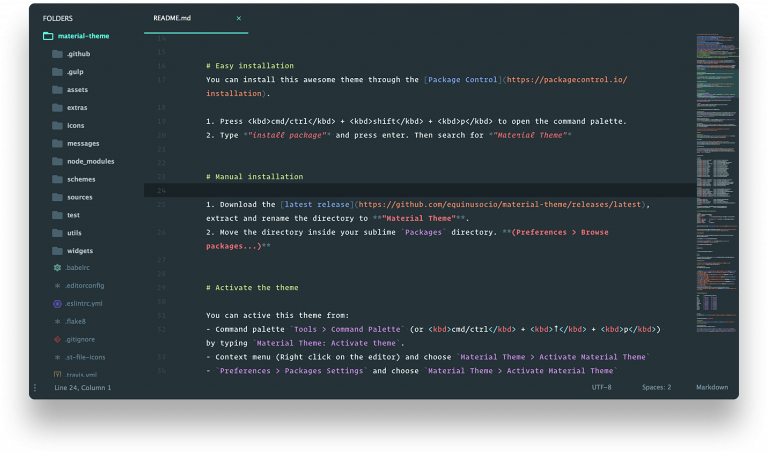The height and width of the screenshot is (454, 768).
Task: Expand the widgets folder
Action: pos(57,250)
